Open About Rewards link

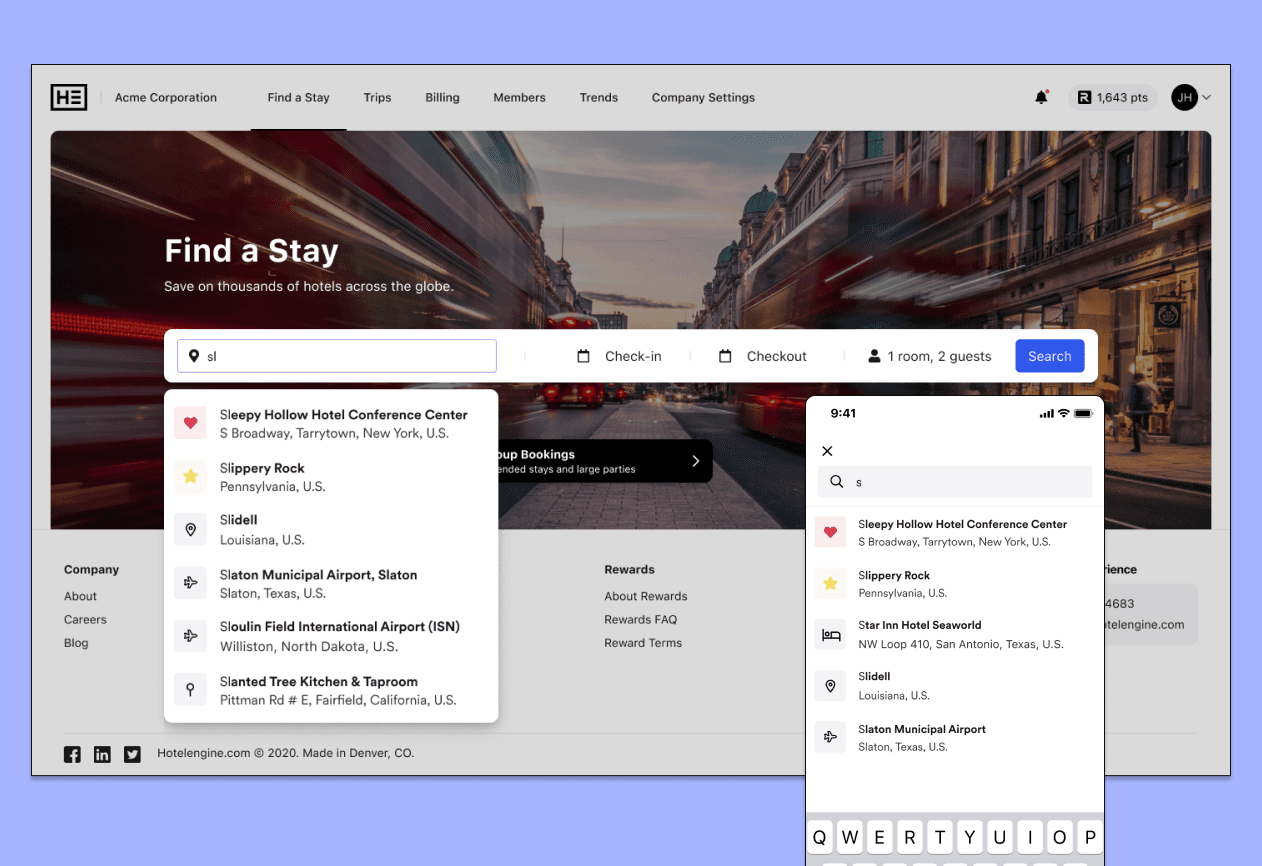[x=646, y=596]
